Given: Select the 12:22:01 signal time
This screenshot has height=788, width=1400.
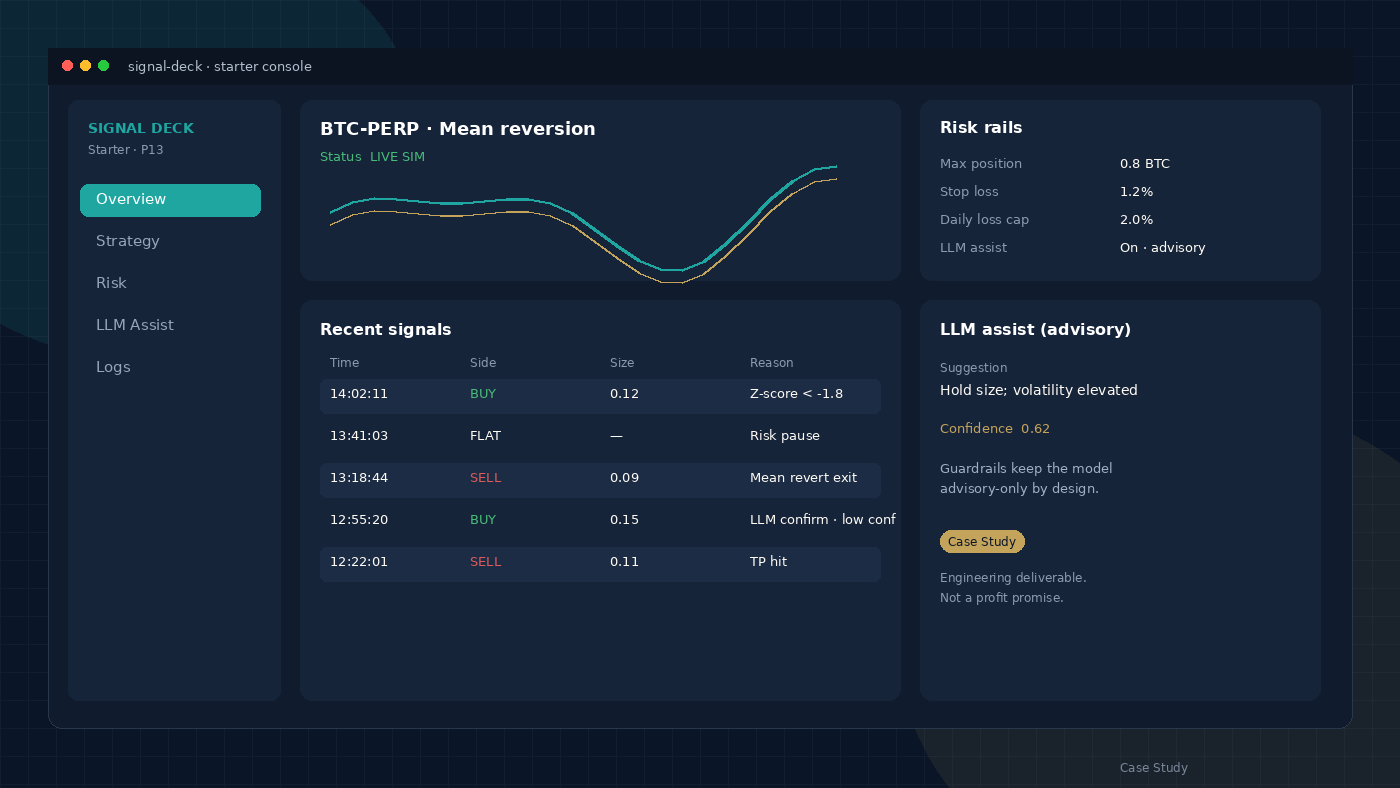Looking at the screenshot, I should tap(359, 562).
